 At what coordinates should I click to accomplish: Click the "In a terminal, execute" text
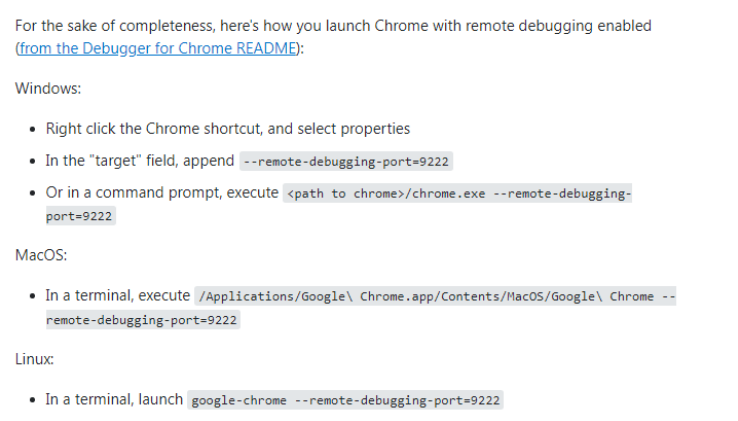click(117, 295)
